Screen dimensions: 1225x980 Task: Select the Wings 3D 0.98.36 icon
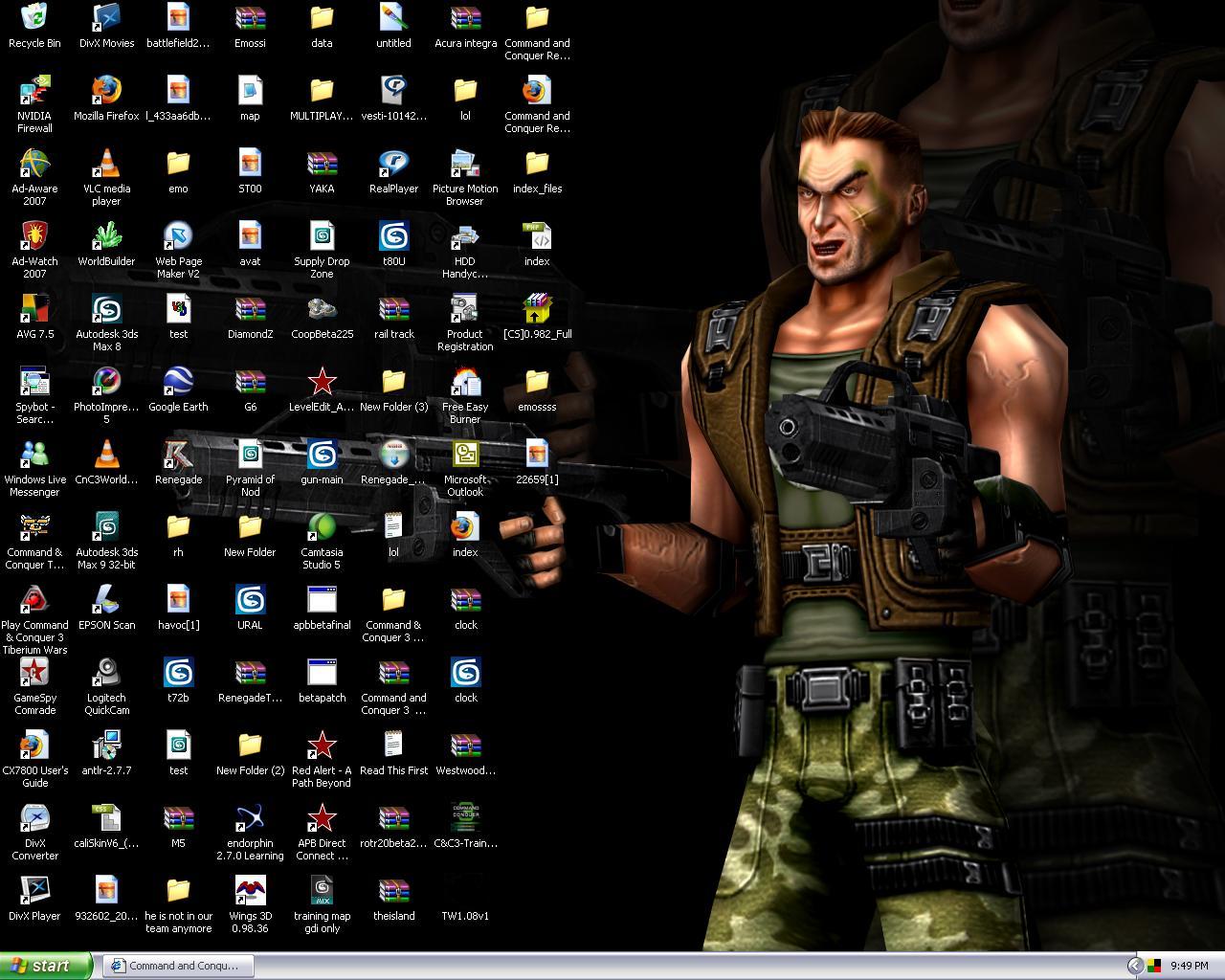[x=250, y=892]
